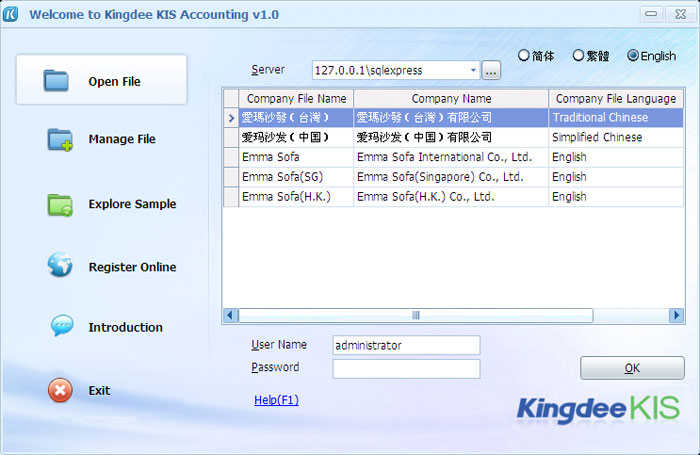Click 爱玛沙发(中国)有限公司 company name cell
700x455 pixels.
[x=451, y=138]
